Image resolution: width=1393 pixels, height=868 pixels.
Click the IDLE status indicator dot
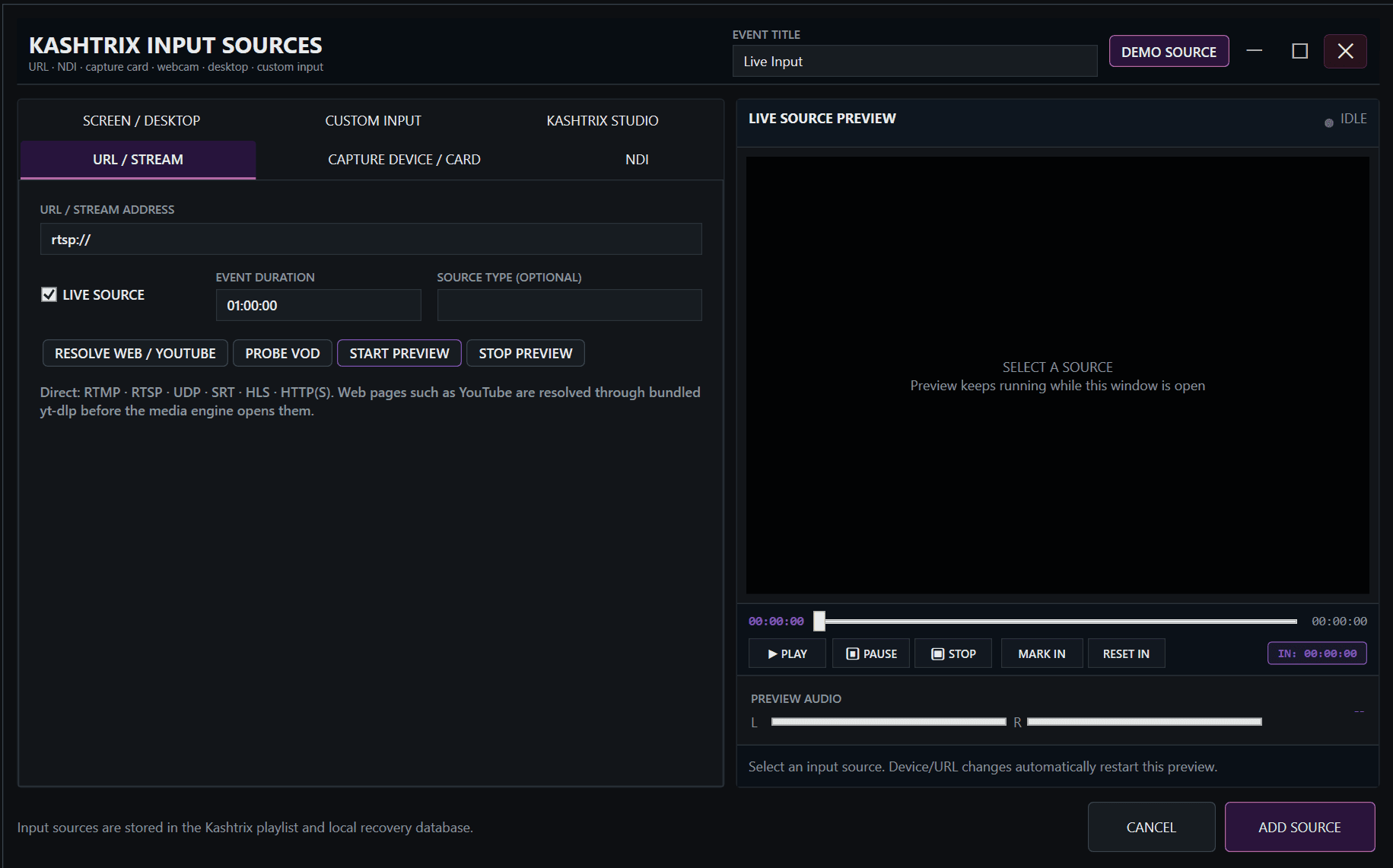(1329, 122)
